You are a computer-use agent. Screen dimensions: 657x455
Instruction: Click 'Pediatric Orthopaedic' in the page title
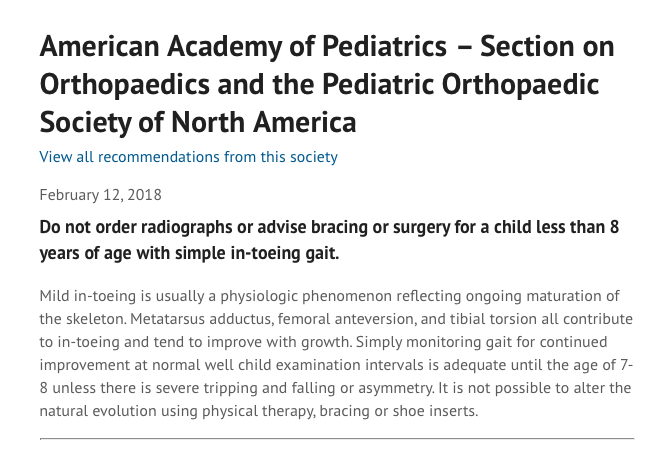(460, 84)
